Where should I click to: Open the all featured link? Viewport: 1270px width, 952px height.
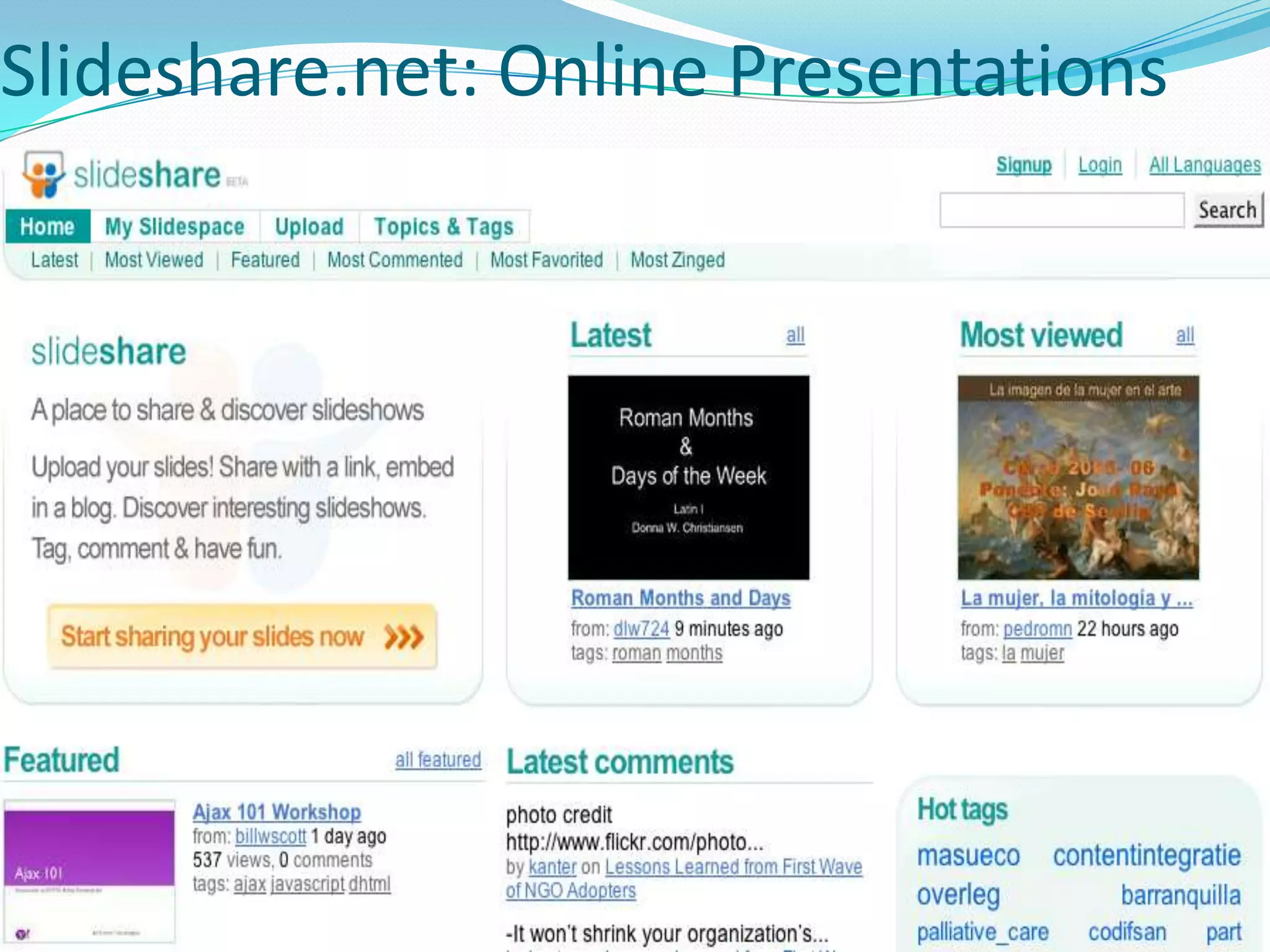pyautogui.click(x=438, y=759)
